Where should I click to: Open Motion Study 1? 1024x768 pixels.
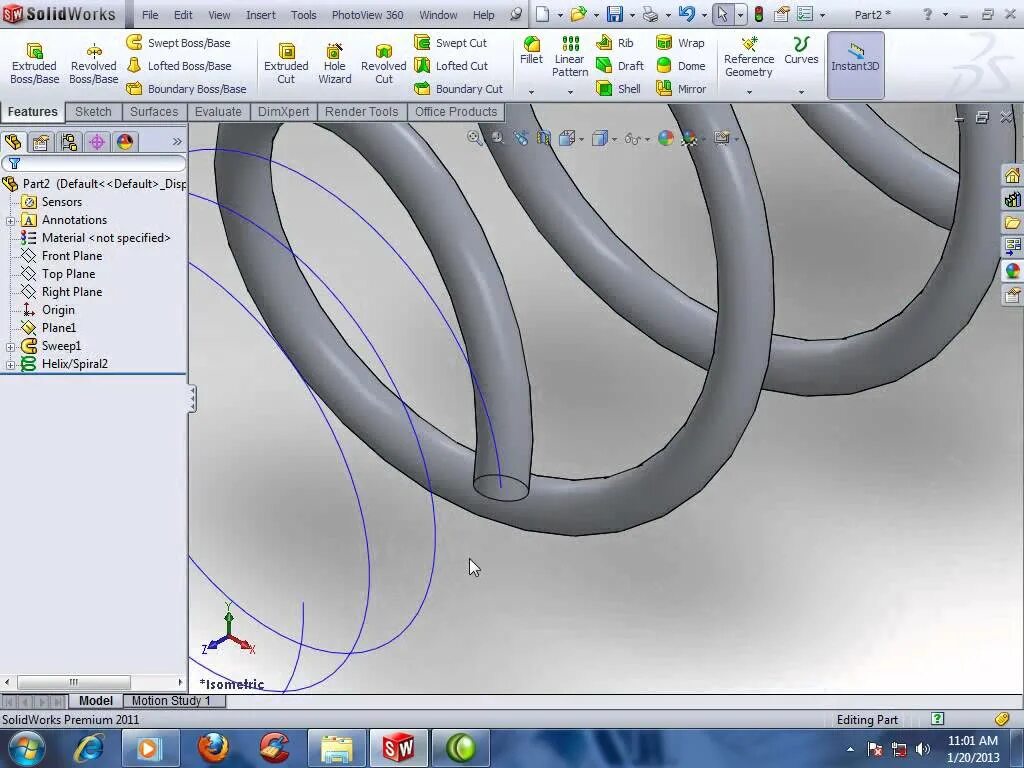tap(173, 700)
